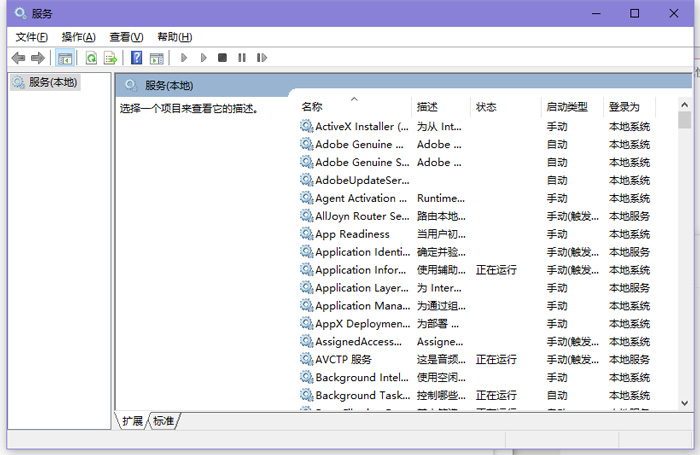
Task: Click the vertical scrollbar down arrow
Action: coord(684,403)
